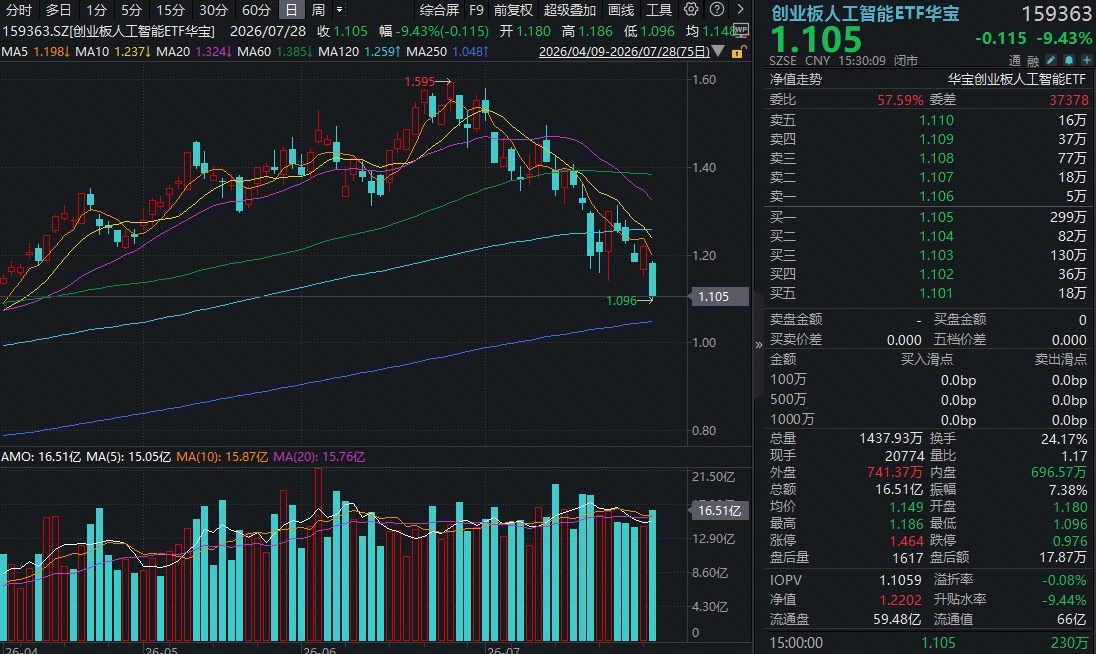
Task: Click 溢折率 -0.08% value
Action: point(1065,580)
